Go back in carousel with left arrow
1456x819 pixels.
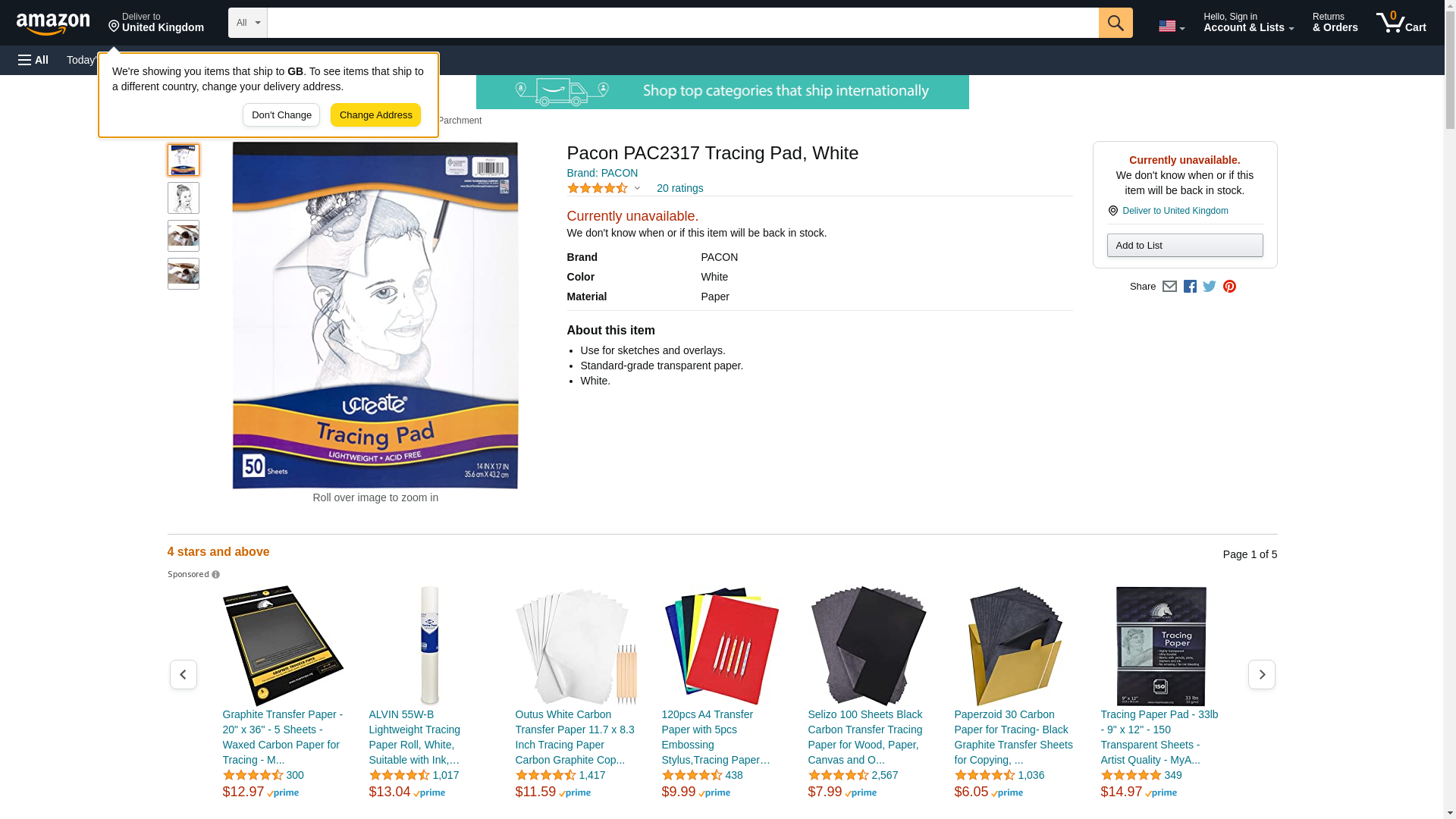point(184,675)
